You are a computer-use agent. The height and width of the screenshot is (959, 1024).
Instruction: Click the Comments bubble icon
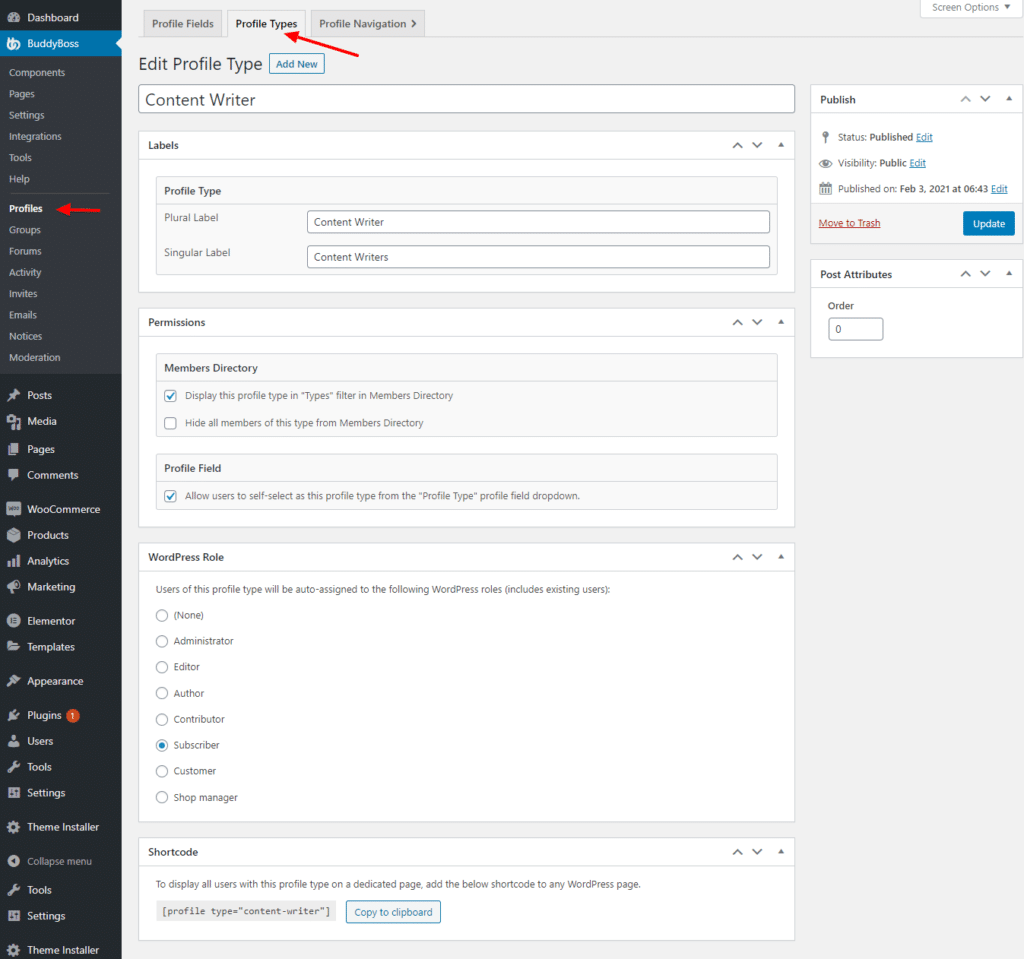point(13,475)
